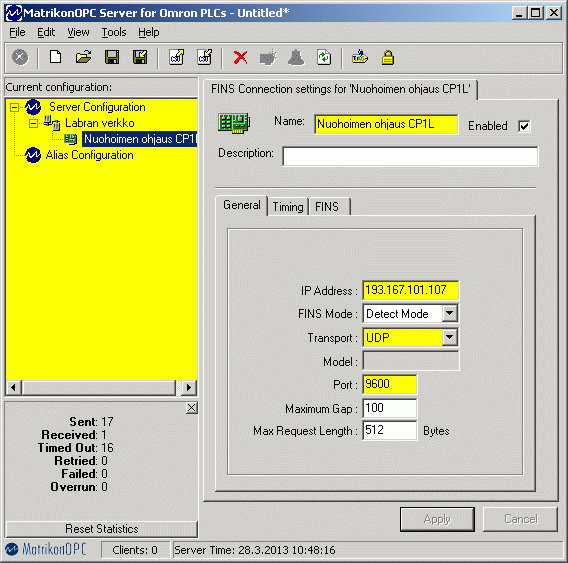Screen dimensions: 568x563
Task: Click the Name input field
Action: click(x=386, y=124)
